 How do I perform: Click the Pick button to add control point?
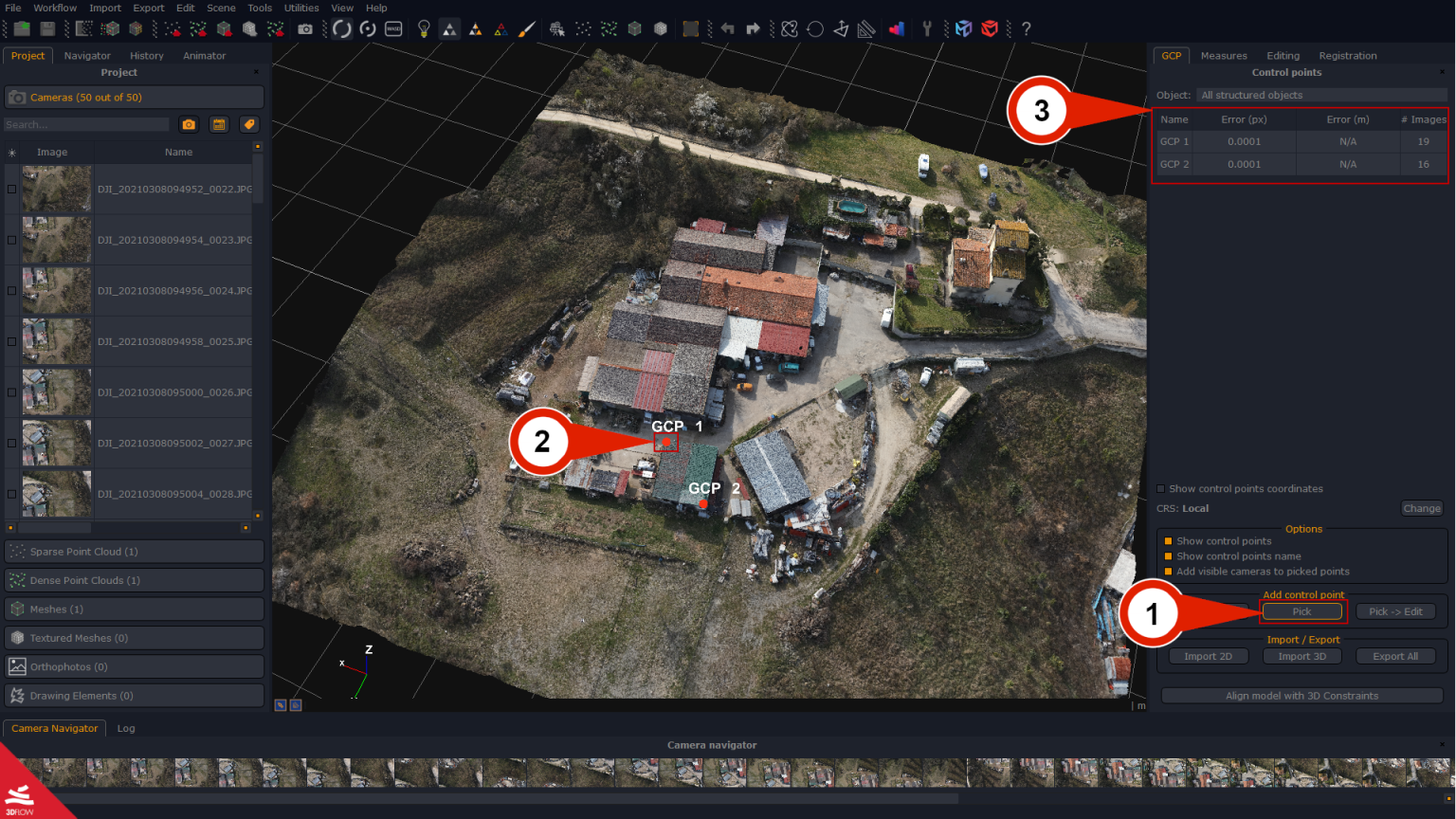[x=1302, y=611]
